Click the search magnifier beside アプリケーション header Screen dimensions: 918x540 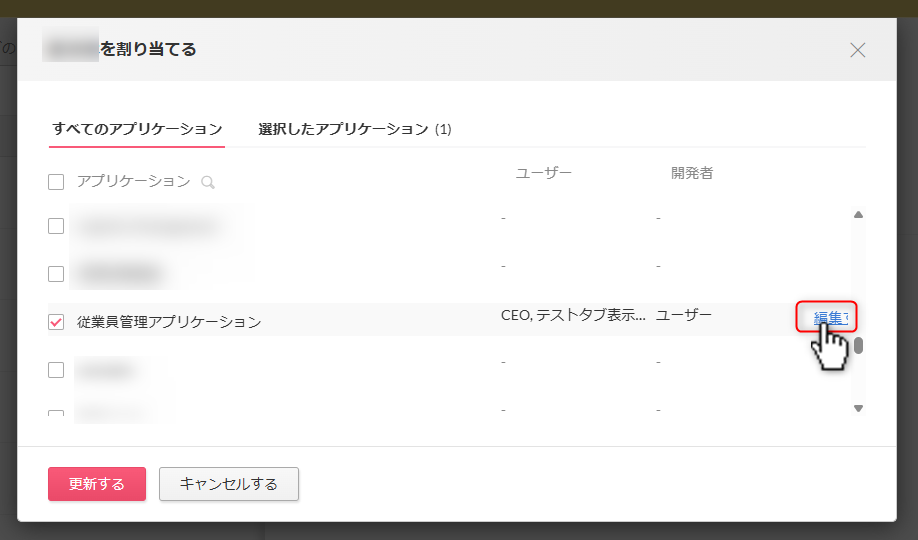pyautogui.click(x=208, y=182)
